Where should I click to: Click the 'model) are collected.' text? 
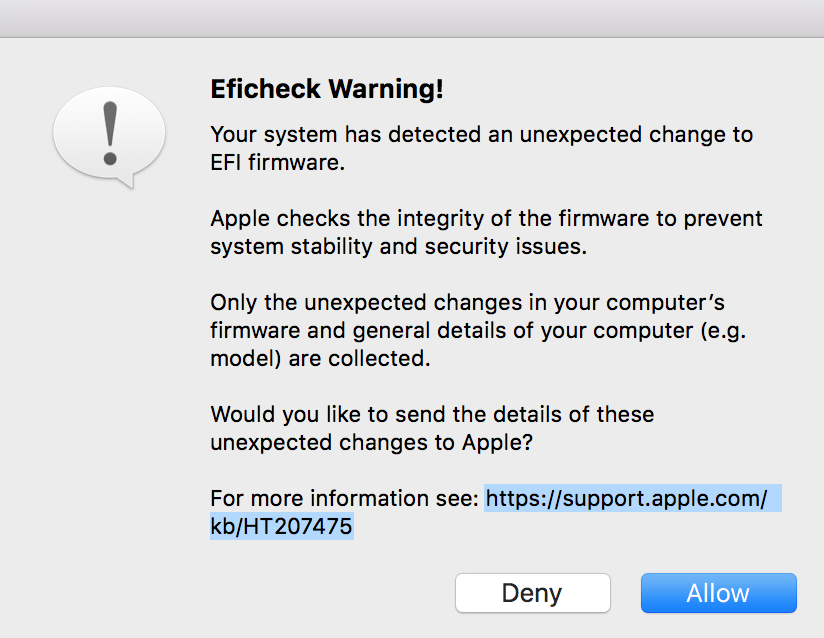pyautogui.click(x=320, y=358)
